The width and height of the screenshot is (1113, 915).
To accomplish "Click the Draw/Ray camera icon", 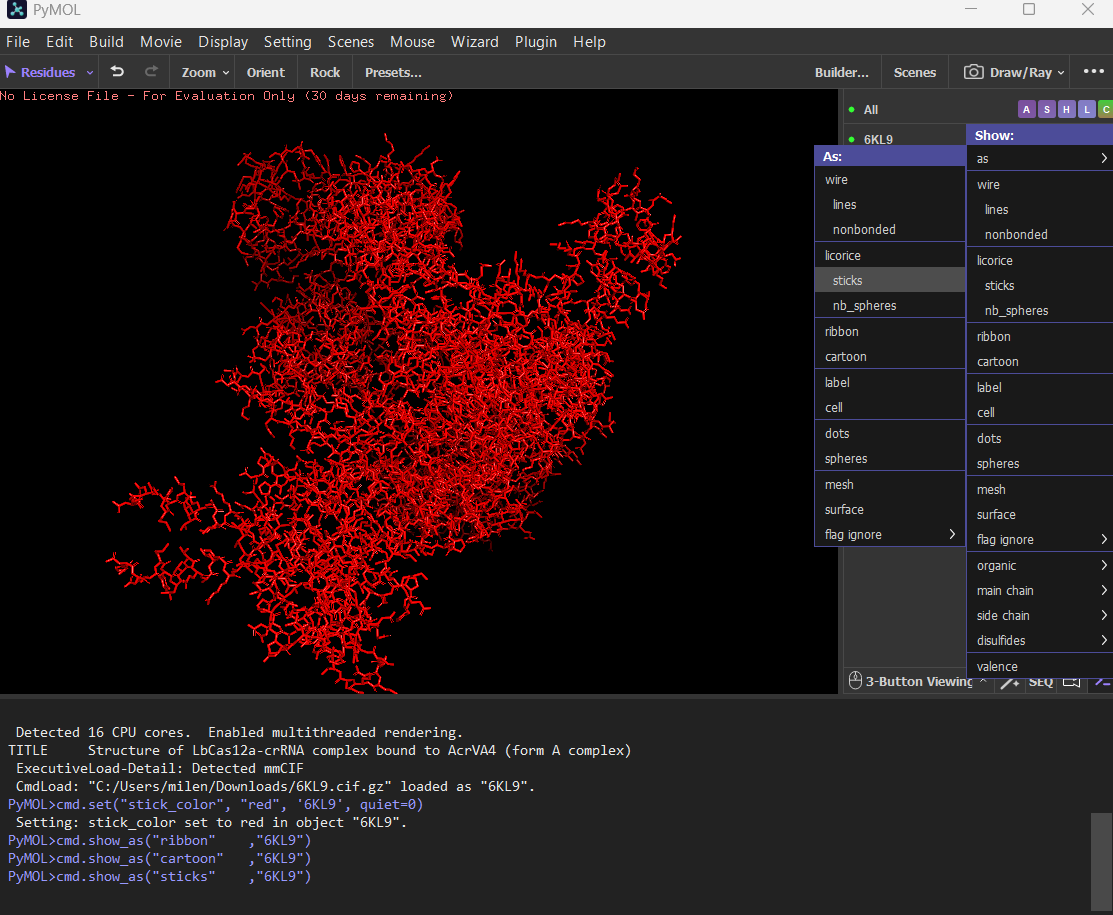I will click(x=973, y=72).
